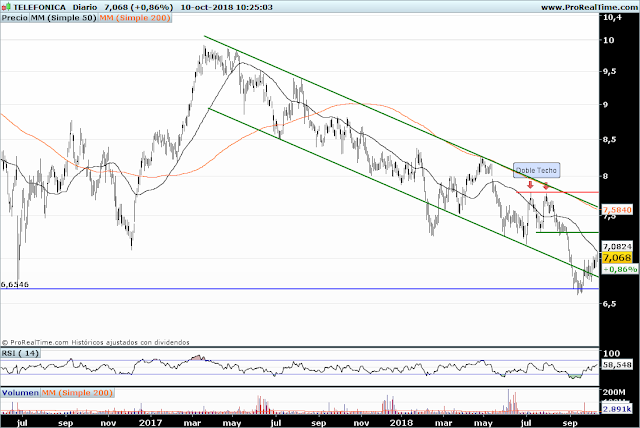Select the Volumen panel label
The width and height of the screenshot is (640, 428).
[20, 393]
